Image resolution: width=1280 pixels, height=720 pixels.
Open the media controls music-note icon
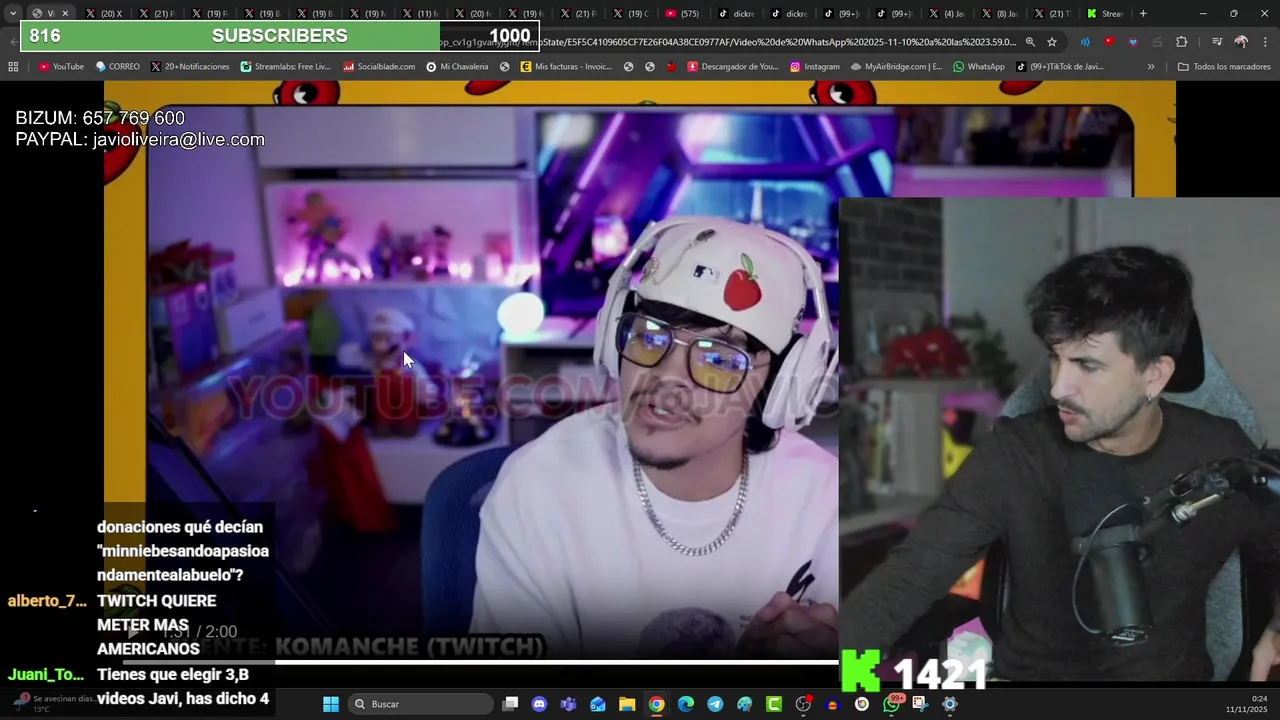1217,42
